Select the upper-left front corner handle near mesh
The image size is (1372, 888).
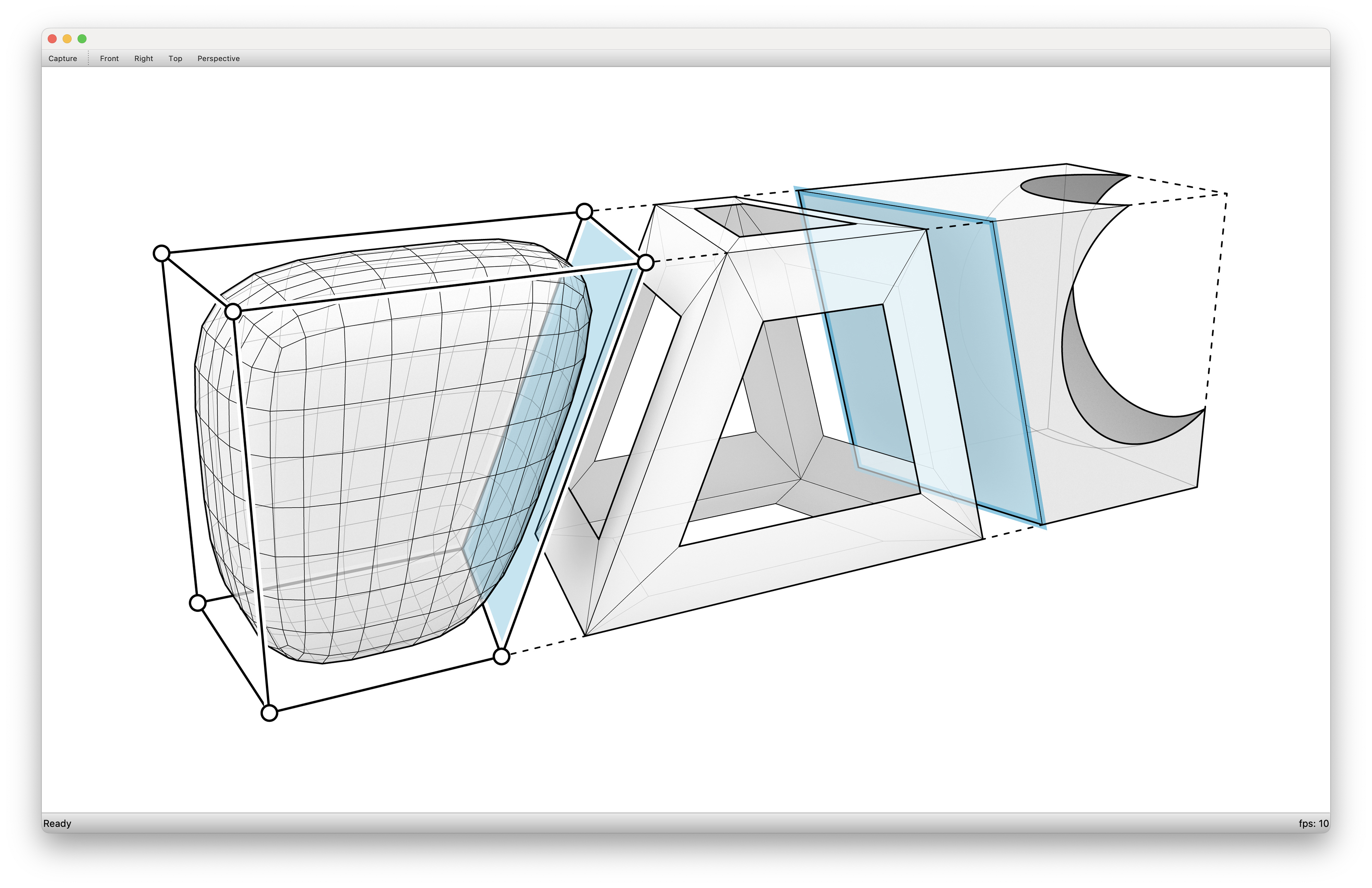click(x=233, y=312)
